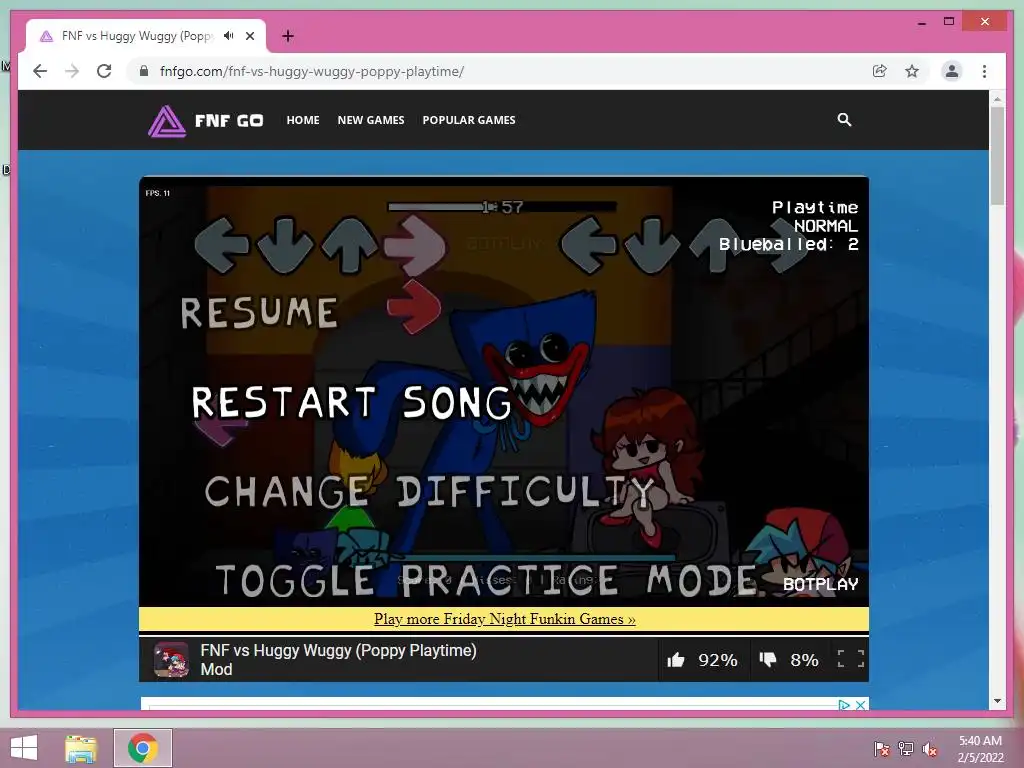
Task: Go back with browser back arrow
Action: coord(40,71)
